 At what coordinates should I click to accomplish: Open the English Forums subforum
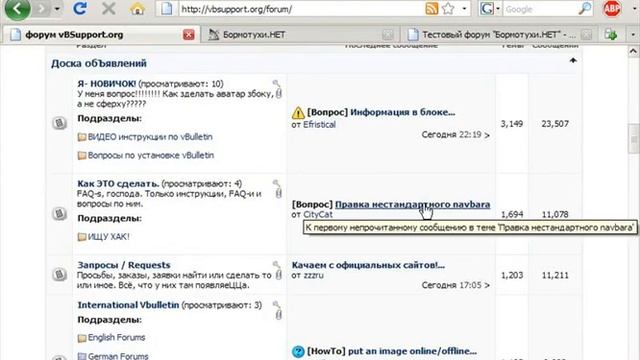(x=116, y=338)
